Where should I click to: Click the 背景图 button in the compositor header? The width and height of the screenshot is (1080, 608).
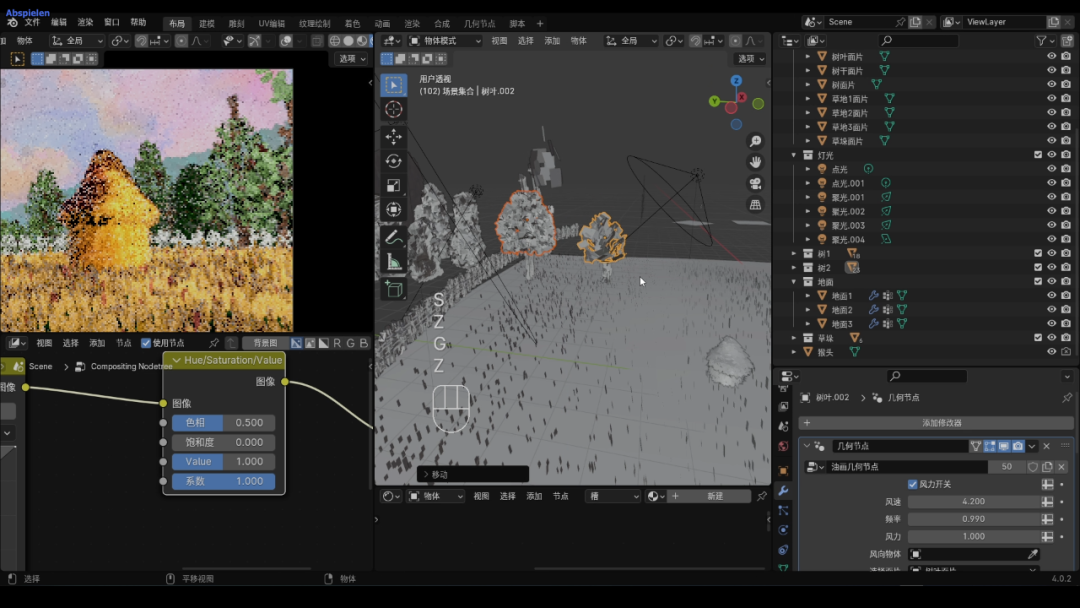point(265,343)
